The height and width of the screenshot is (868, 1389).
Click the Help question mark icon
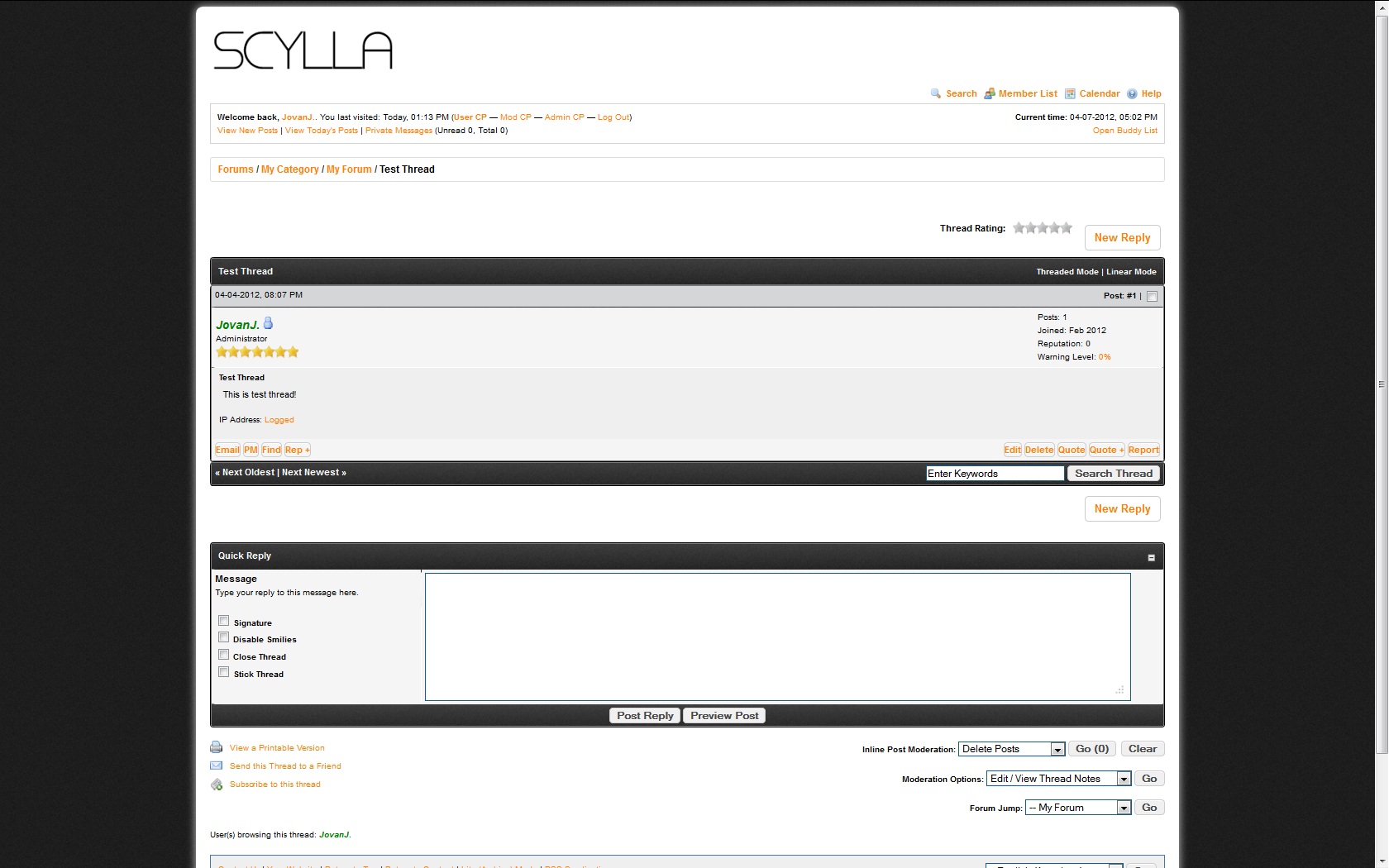(1132, 93)
